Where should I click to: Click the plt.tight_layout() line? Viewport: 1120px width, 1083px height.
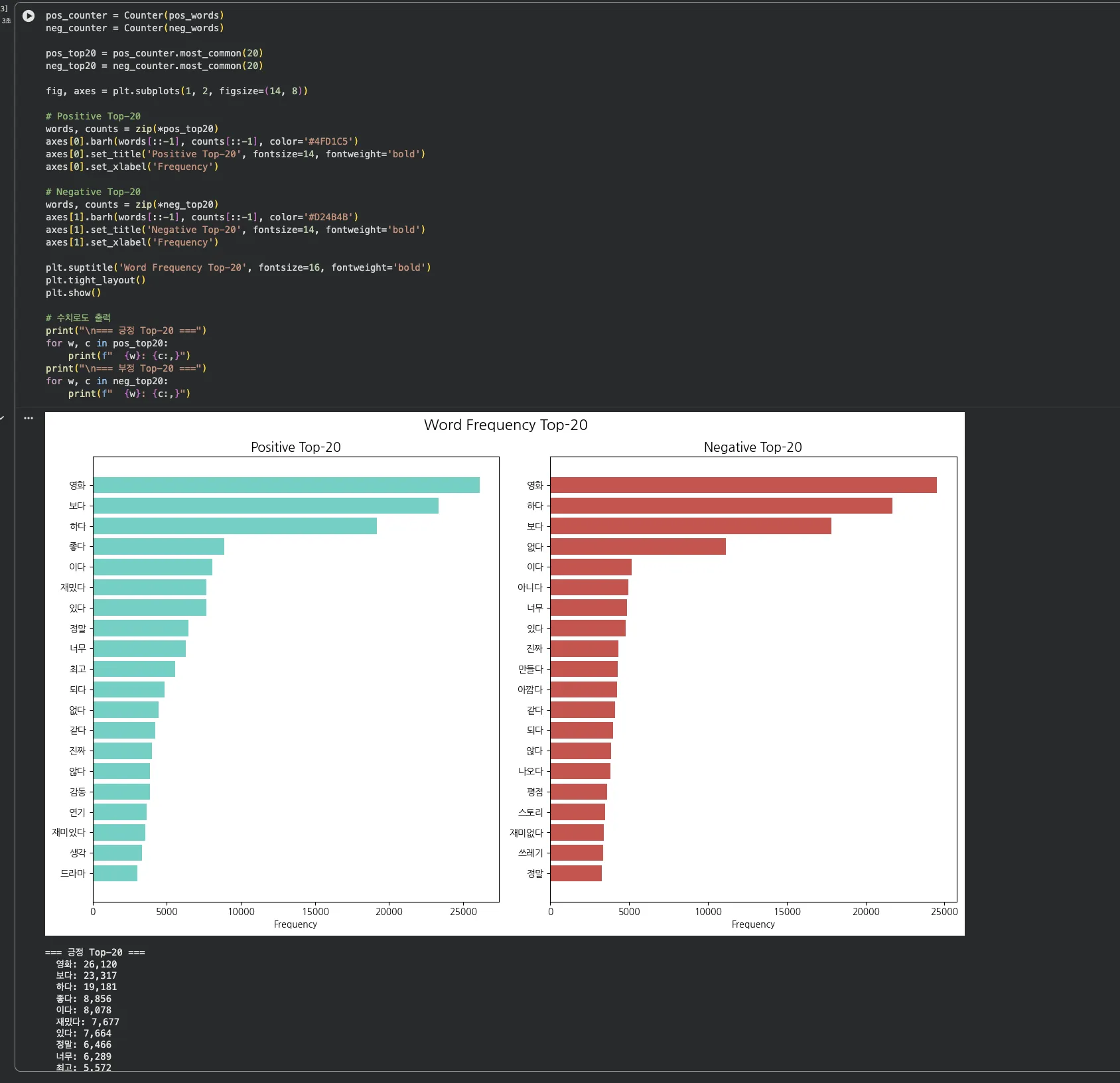96,280
